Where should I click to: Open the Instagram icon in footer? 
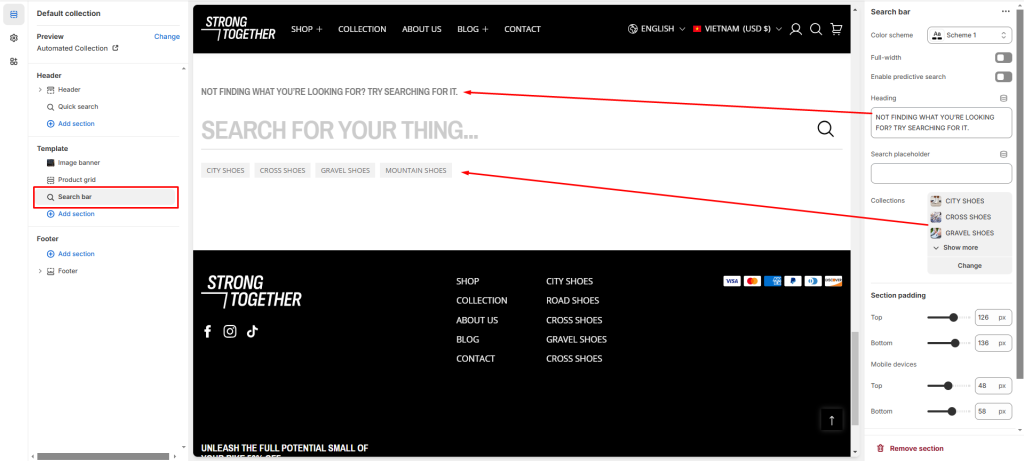pos(230,331)
